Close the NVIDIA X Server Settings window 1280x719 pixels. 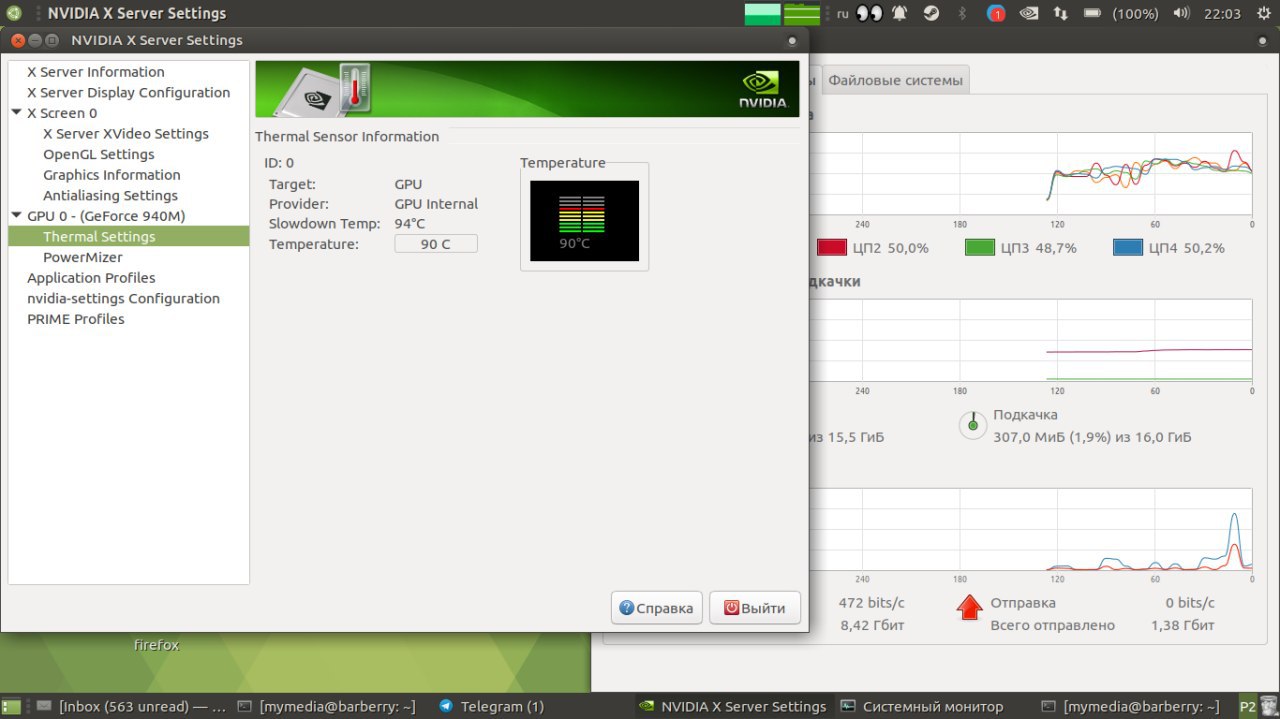coord(17,40)
